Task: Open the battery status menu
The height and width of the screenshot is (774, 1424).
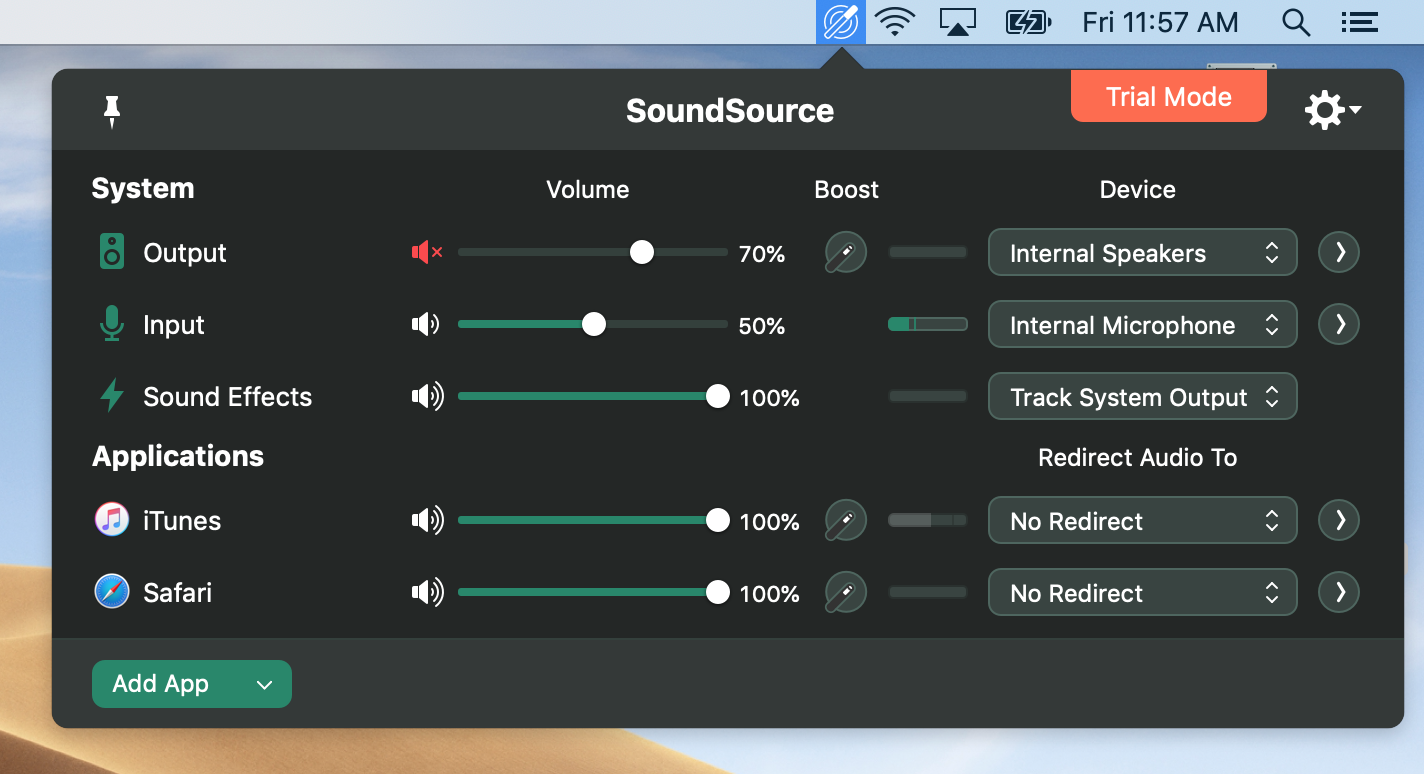Action: click(x=1029, y=22)
